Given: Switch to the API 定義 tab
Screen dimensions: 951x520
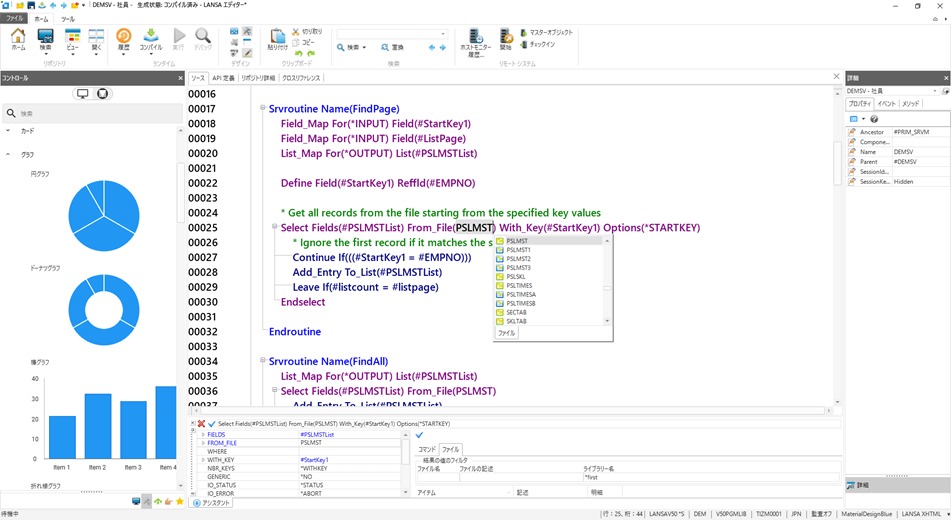Looking at the screenshot, I should [x=223, y=78].
